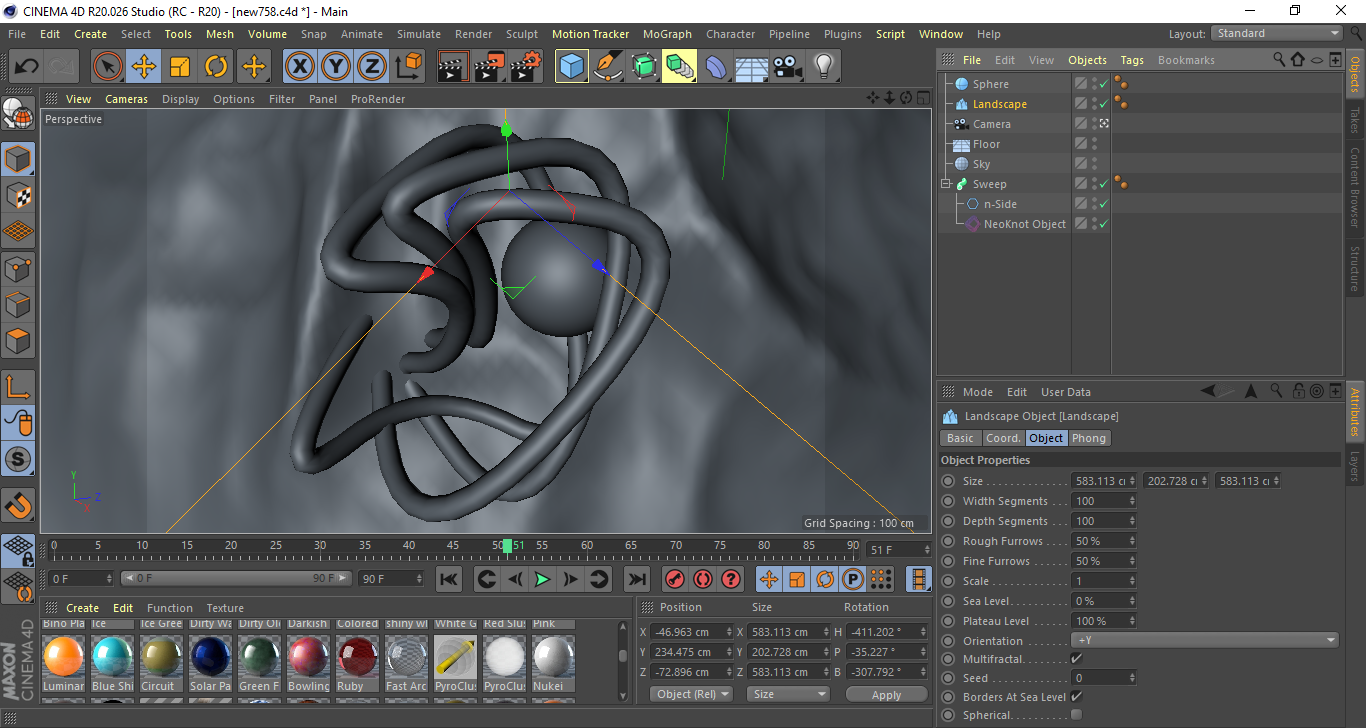Open the MoGraph menu
This screenshot has height=728, width=1366.
click(667, 34)
